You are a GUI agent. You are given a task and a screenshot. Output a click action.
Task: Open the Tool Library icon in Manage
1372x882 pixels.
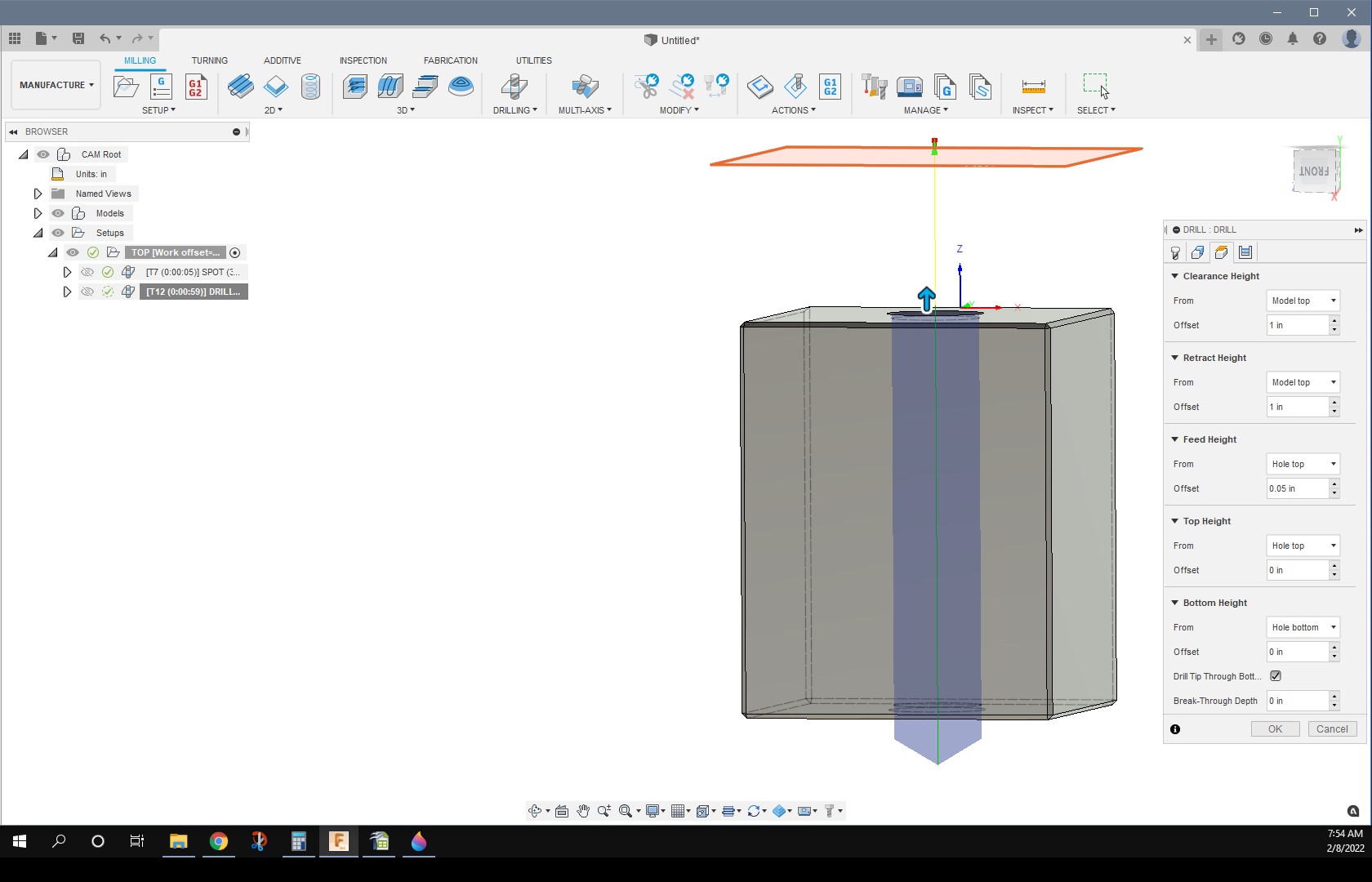(x=874, y=87)
